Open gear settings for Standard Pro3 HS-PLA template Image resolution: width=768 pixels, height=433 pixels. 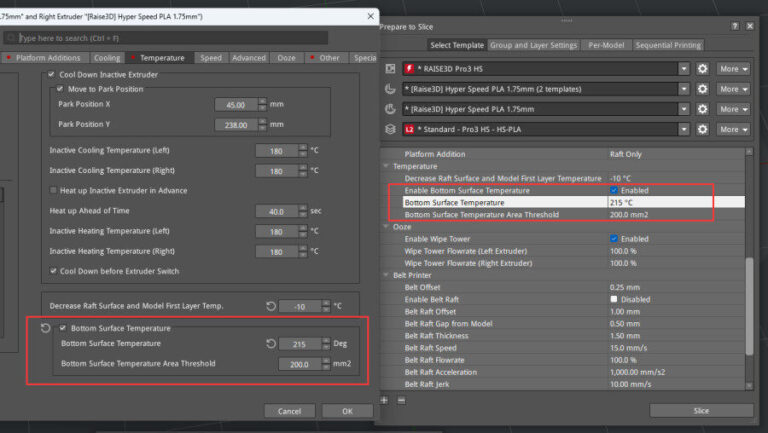coord(702,129)
